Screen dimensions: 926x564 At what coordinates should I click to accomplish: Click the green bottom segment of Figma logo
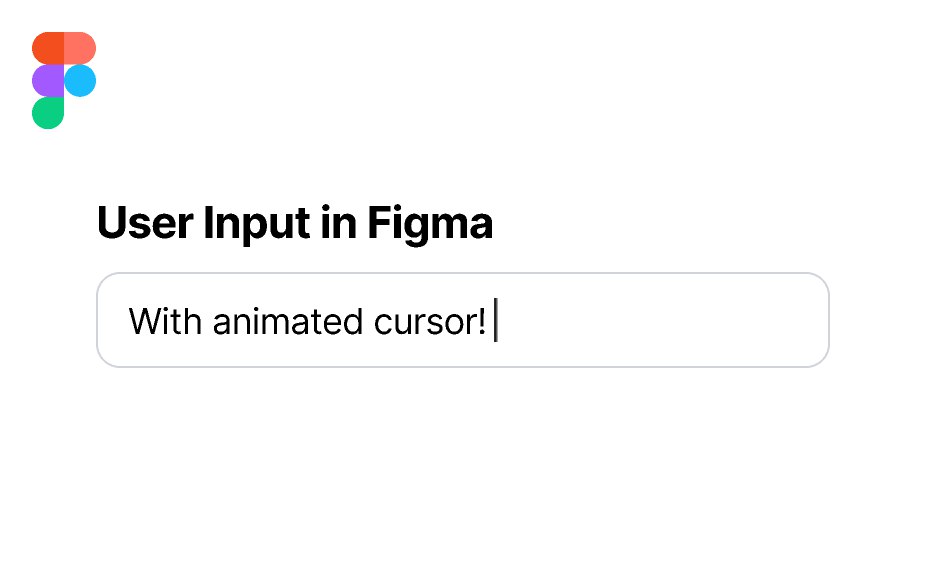tap(48, 113)
